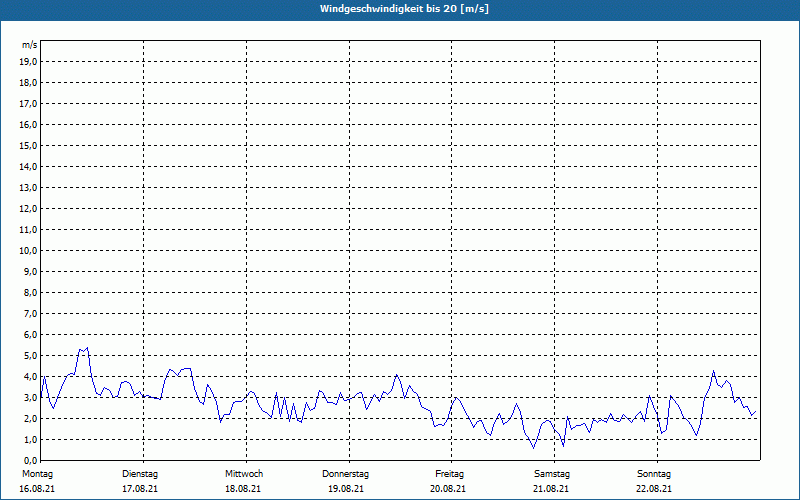
Task: Click the 3,0 axis label
Action: coord(30,397)
